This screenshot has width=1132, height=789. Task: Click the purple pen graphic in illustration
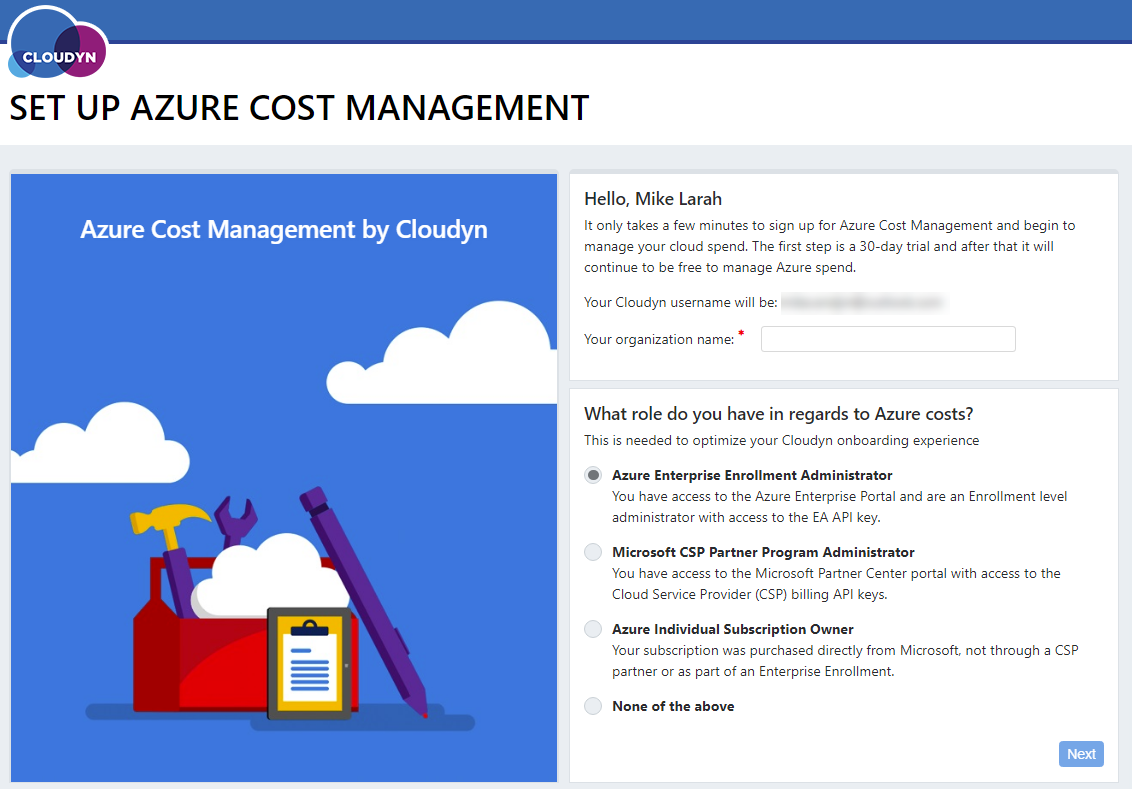(x=365, y=601)
